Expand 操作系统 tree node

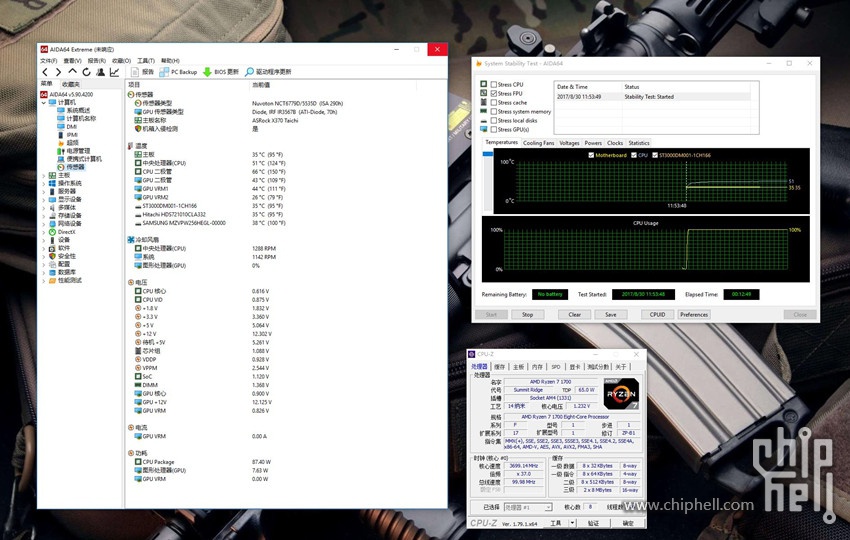tap(44, 183)
